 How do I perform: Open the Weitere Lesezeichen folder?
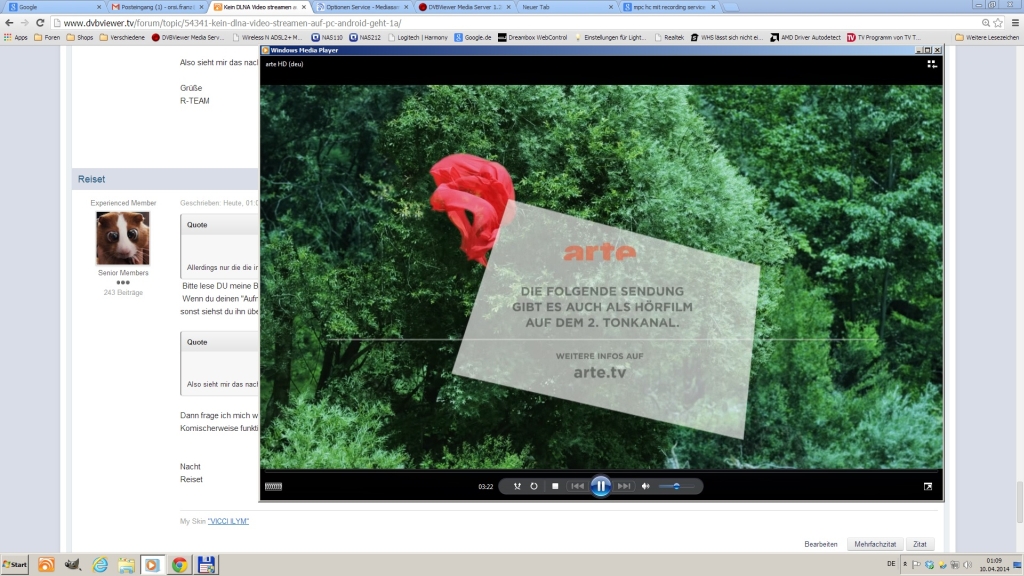pos(987,37)
